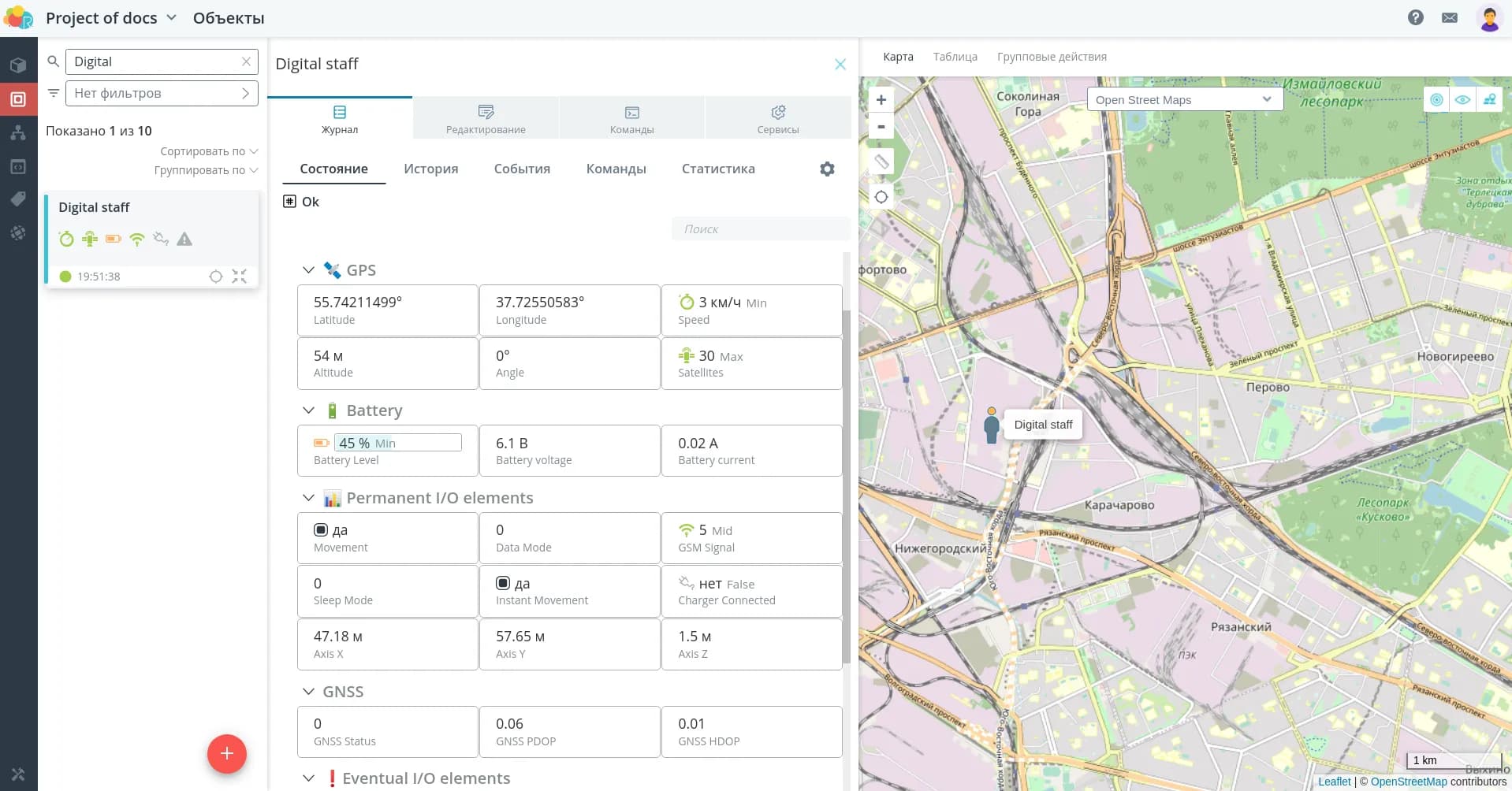Viewport: 1512px width, 791px height.
Task: Clear the Digital search text
Action: (246, 61)
